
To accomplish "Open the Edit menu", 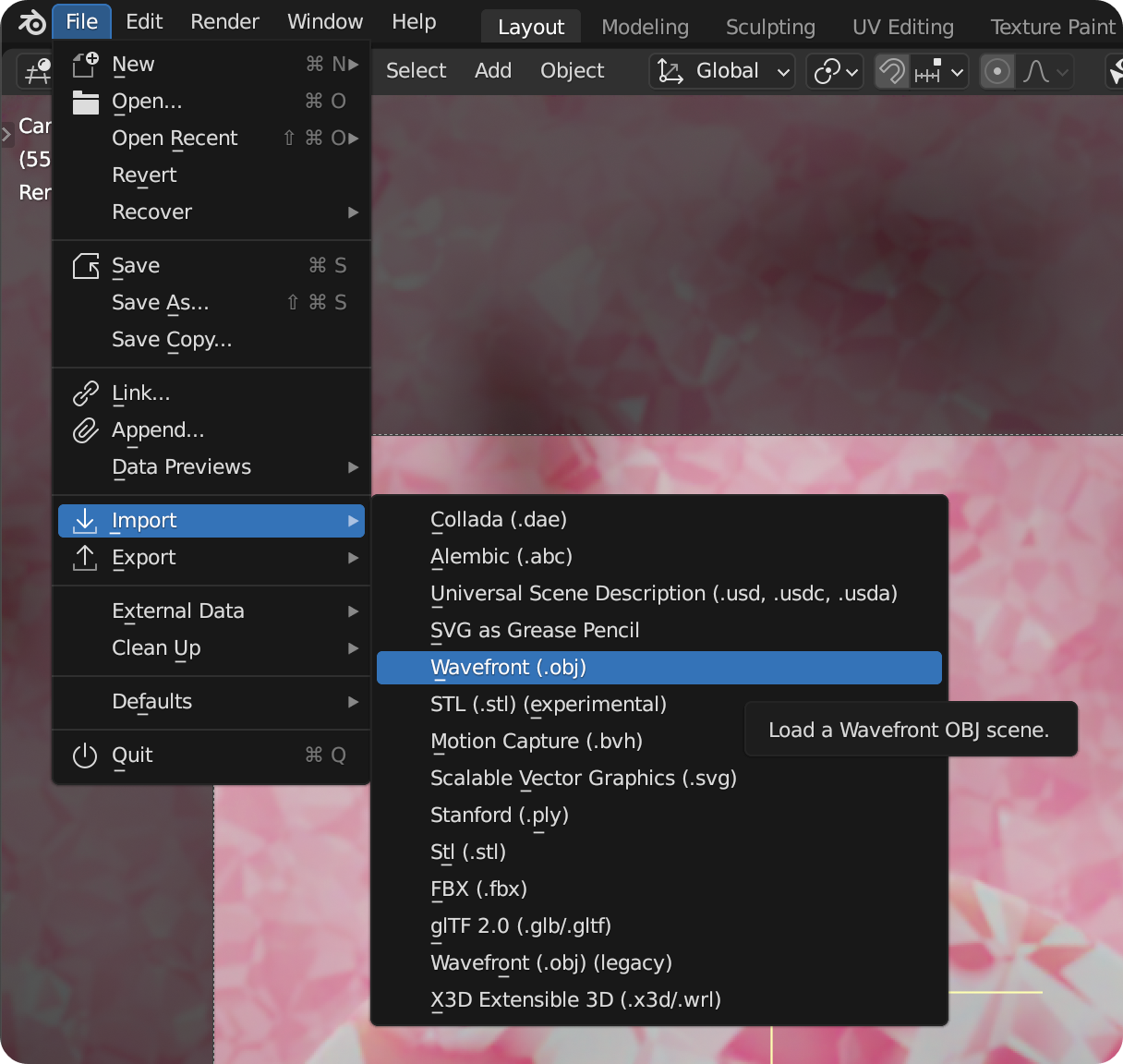I will point(144,21).
